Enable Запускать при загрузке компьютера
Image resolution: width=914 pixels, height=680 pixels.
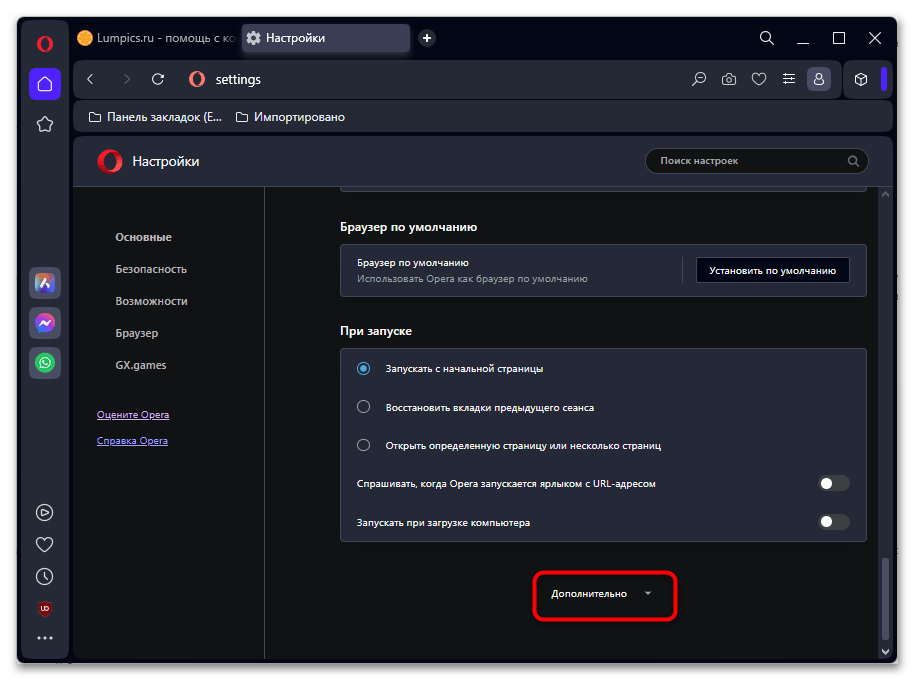tap(834, 522)
